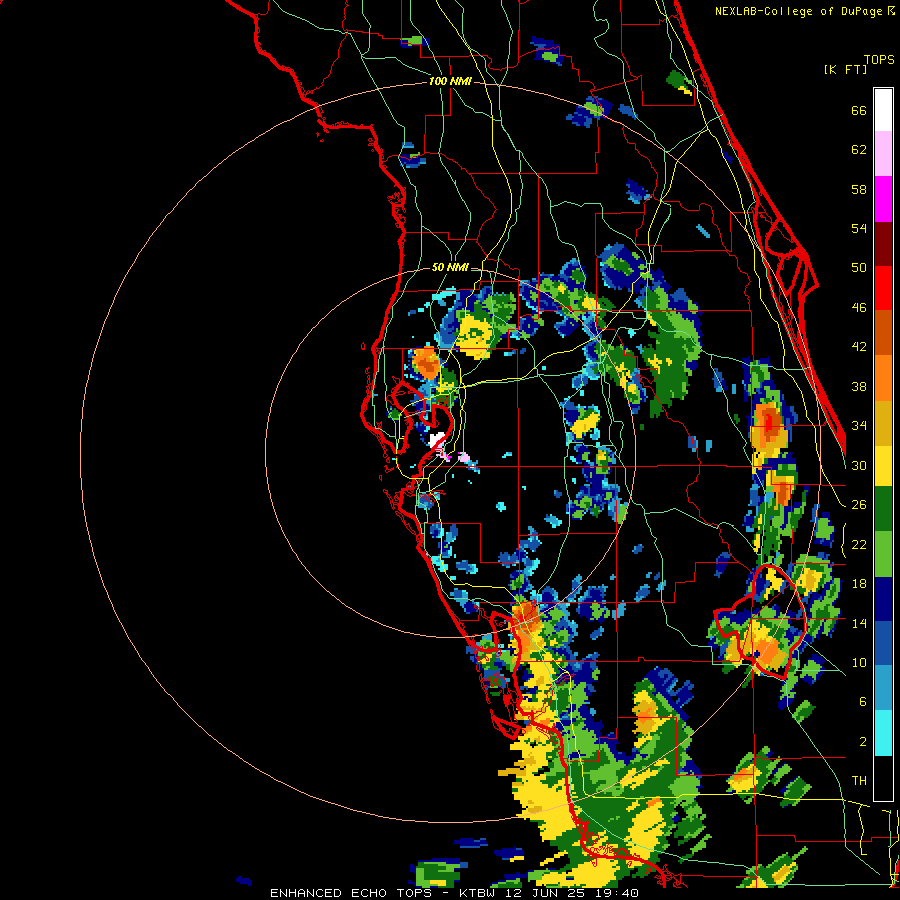This screenshot has height=900, width=900.
Task: Click the "26" legend value
Action: click(x=859, y=505)
